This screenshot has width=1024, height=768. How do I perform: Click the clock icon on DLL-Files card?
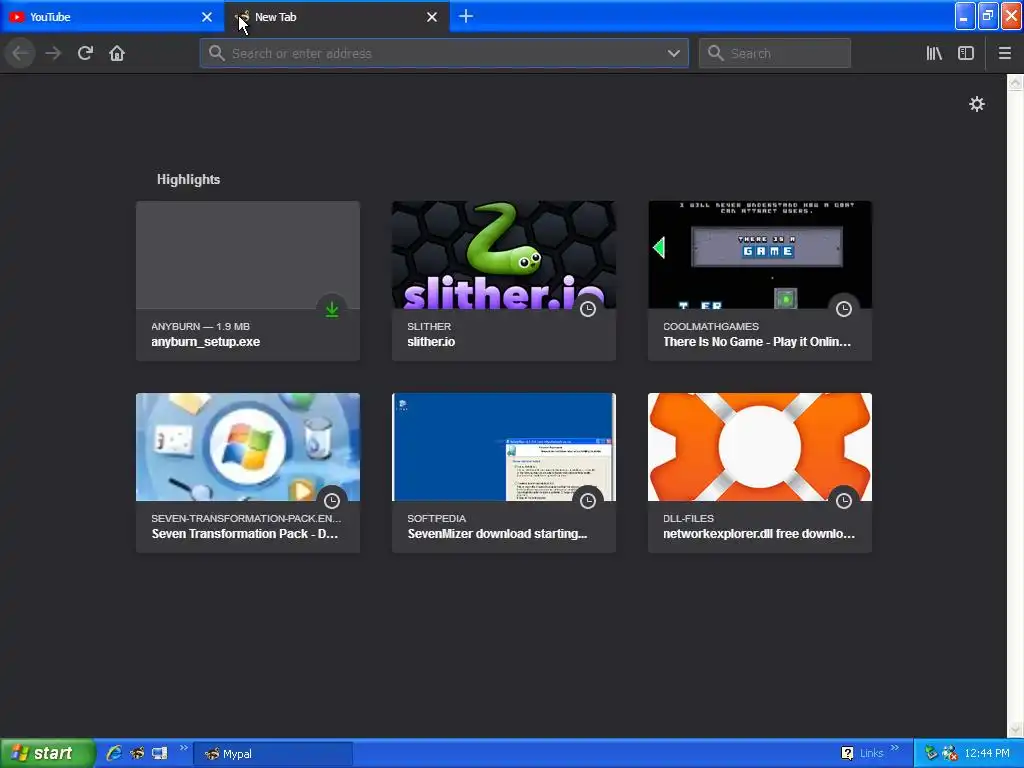[x=844, y=502]
